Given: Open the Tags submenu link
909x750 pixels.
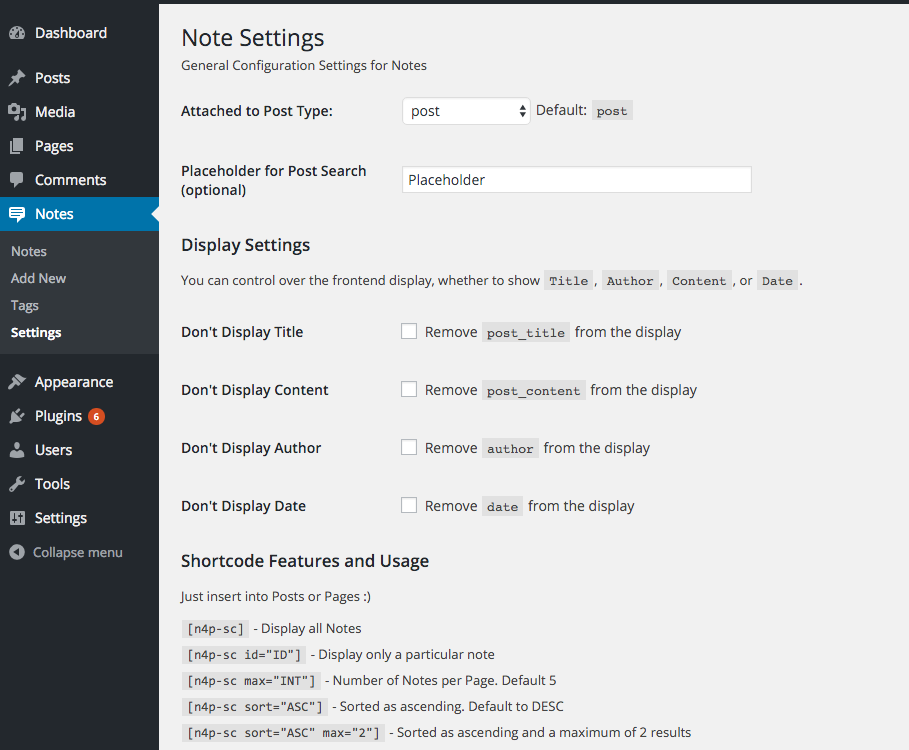Looking at the screenshot, I should point(25,305).
